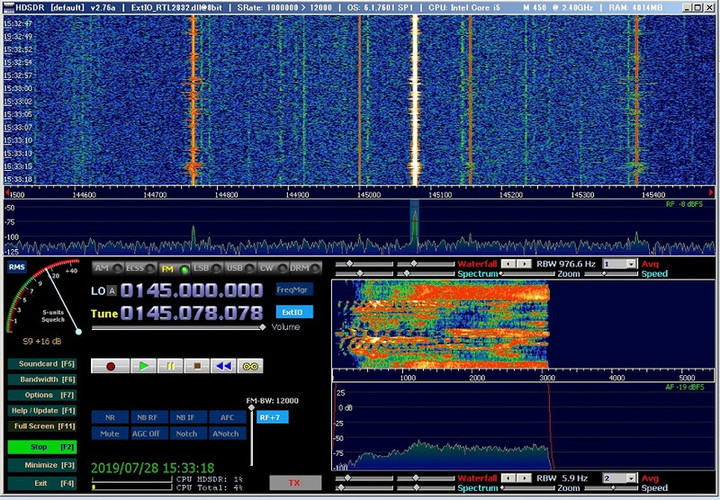
Task: Switch to Full Screen [F11]
Action: (x=42, y=427)
